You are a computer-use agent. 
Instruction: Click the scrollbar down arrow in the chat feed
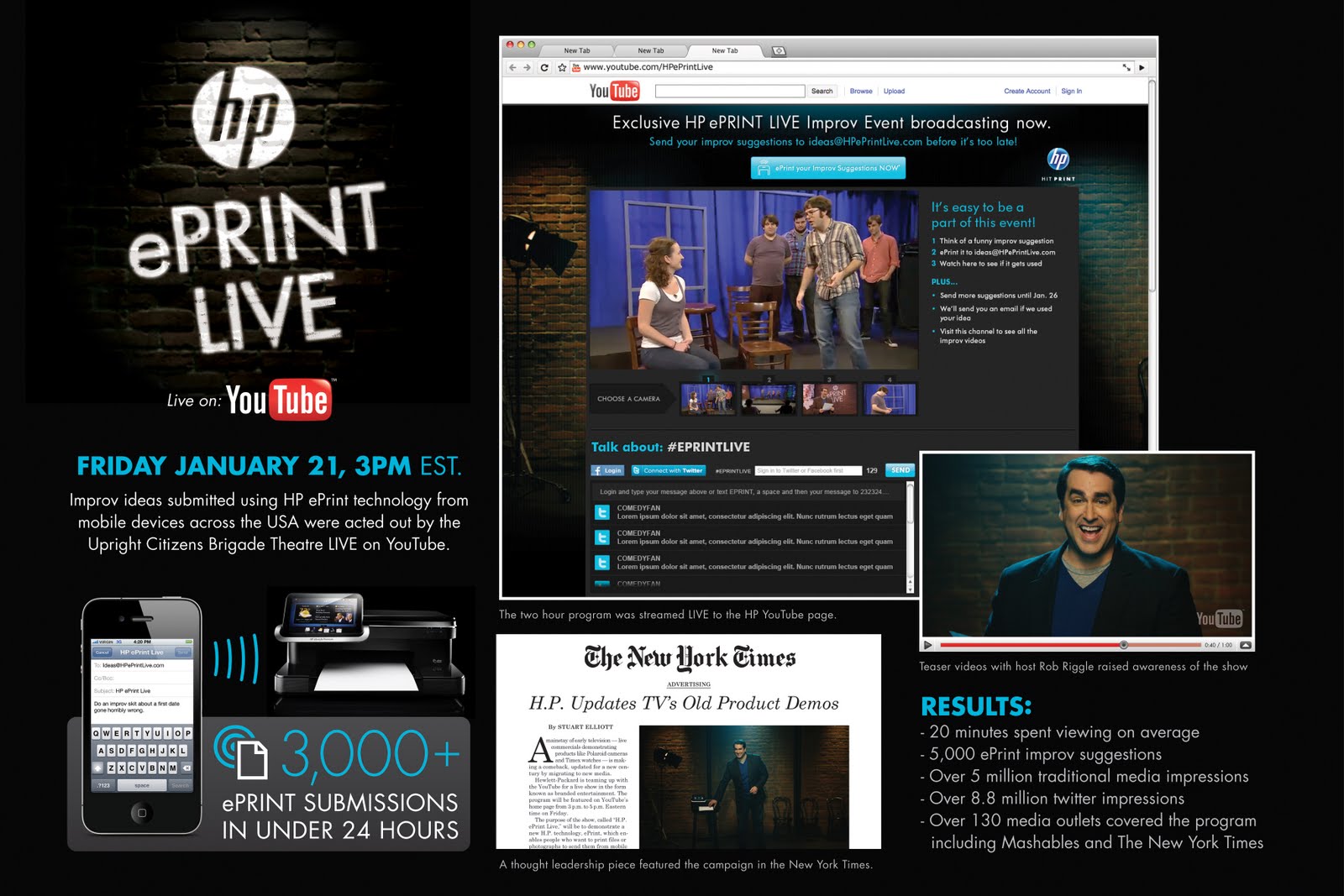[x=910, y=589]
